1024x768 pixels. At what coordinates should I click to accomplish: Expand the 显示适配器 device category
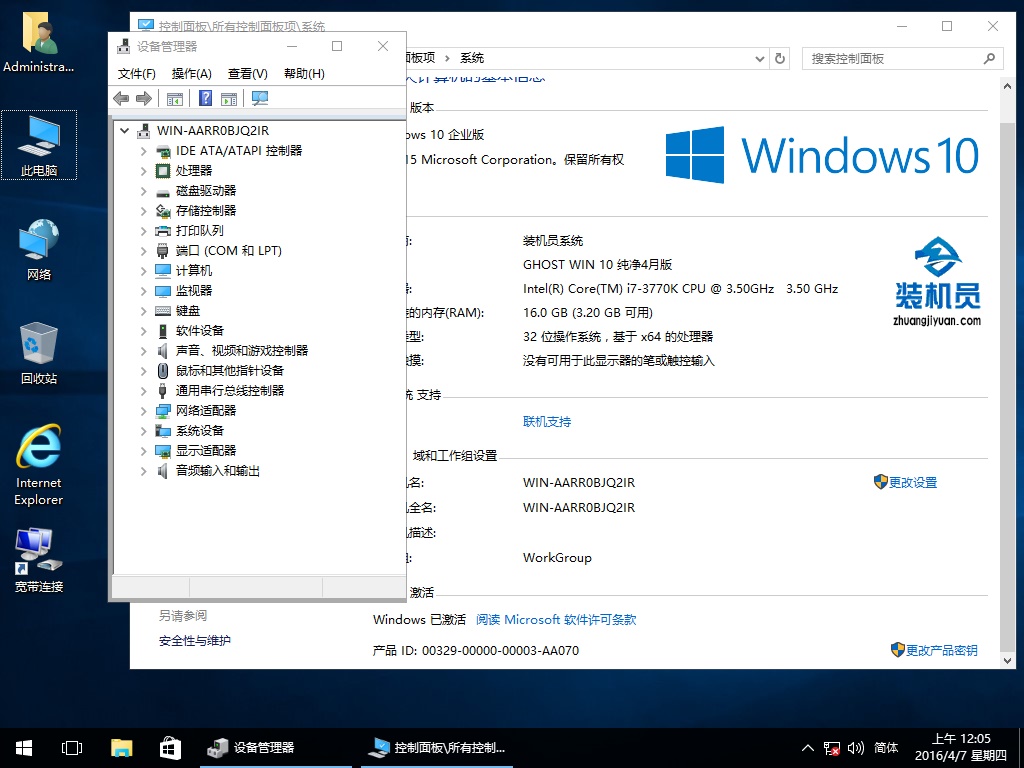144,451
